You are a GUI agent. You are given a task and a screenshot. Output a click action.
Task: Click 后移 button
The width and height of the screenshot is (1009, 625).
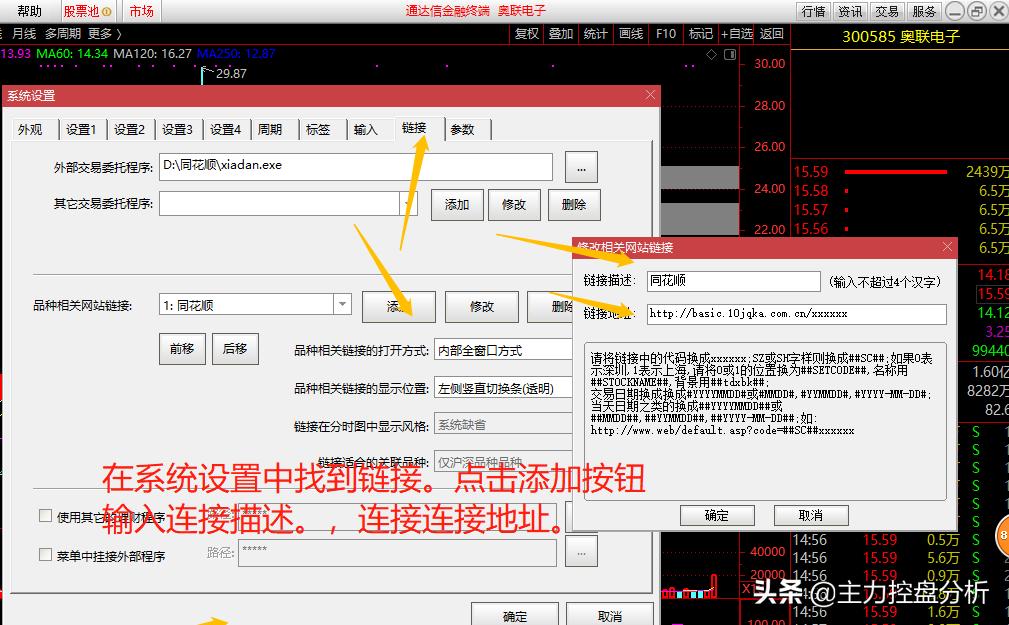(236, 349)
